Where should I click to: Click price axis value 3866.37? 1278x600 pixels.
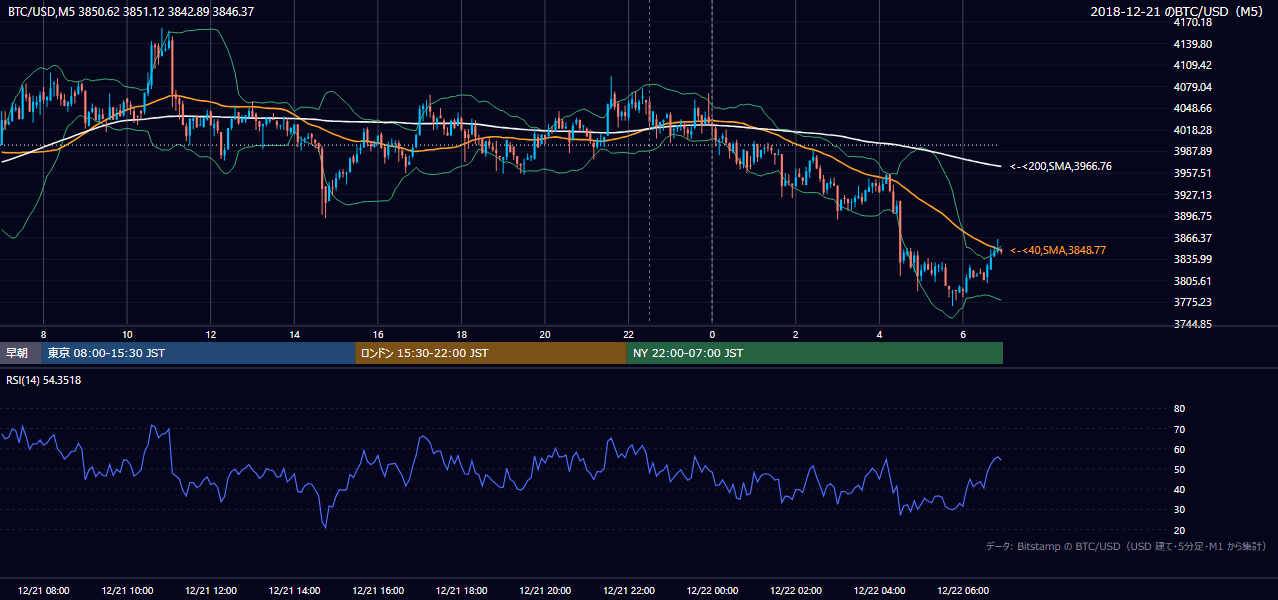(x=1193, y=238)
